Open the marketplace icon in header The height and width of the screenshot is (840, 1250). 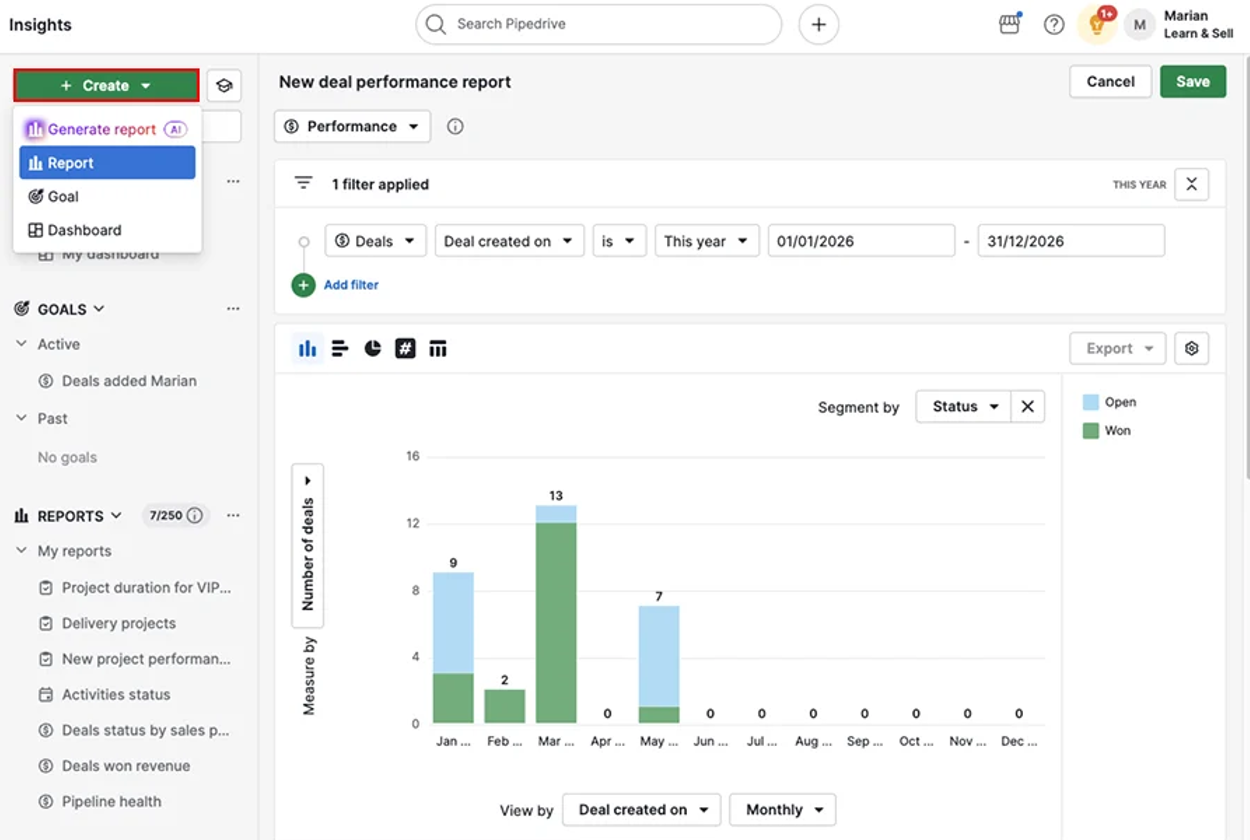click(1010, 24)
